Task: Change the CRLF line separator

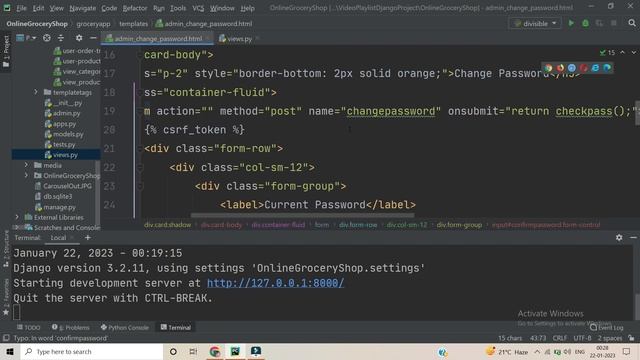Action: 559,338
